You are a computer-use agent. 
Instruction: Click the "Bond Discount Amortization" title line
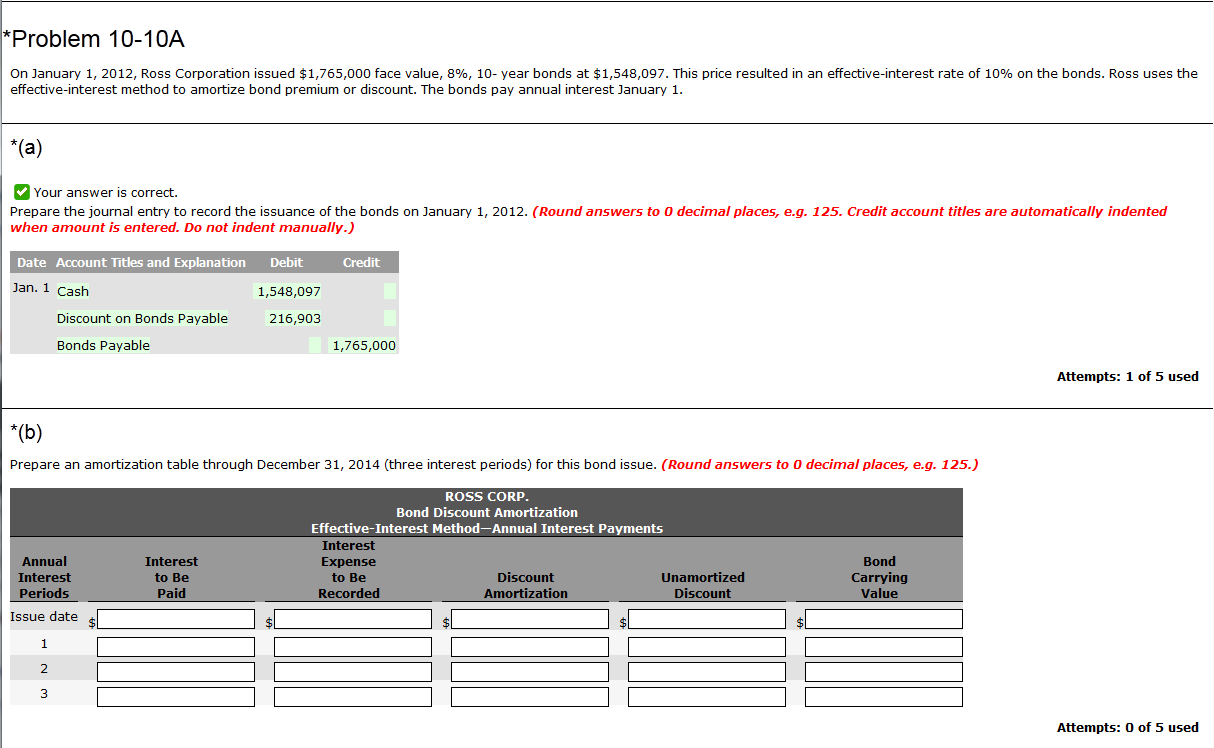click(x=486, y=512)
